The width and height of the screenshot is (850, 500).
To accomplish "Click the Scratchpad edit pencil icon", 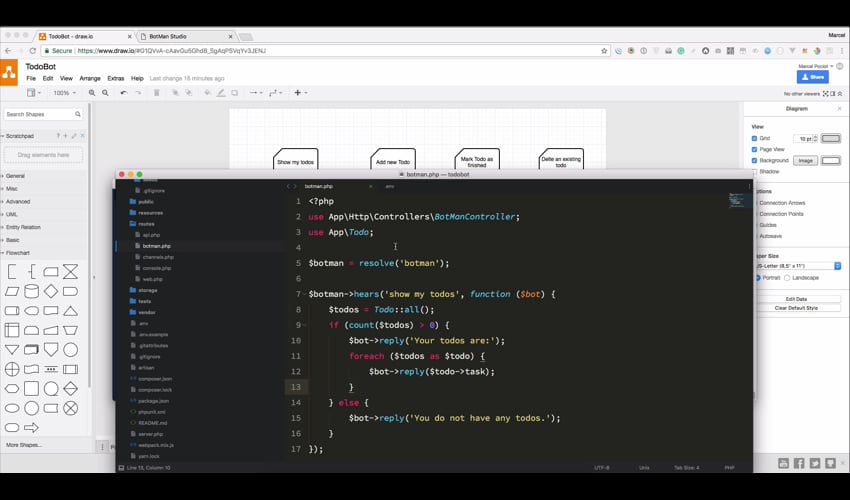I will [74, 136].
